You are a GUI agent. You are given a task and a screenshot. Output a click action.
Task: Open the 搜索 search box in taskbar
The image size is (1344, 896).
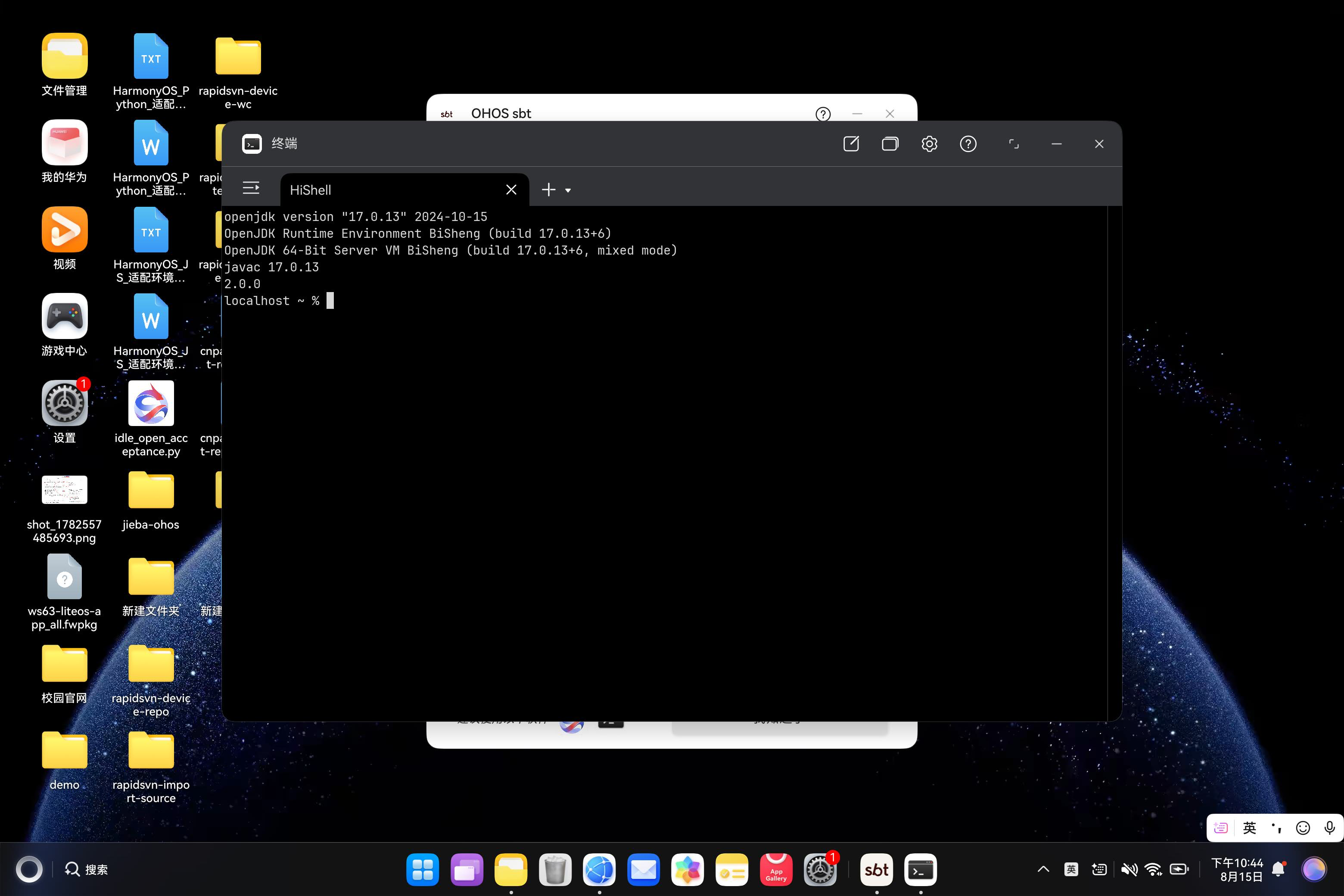coord(86,870)
